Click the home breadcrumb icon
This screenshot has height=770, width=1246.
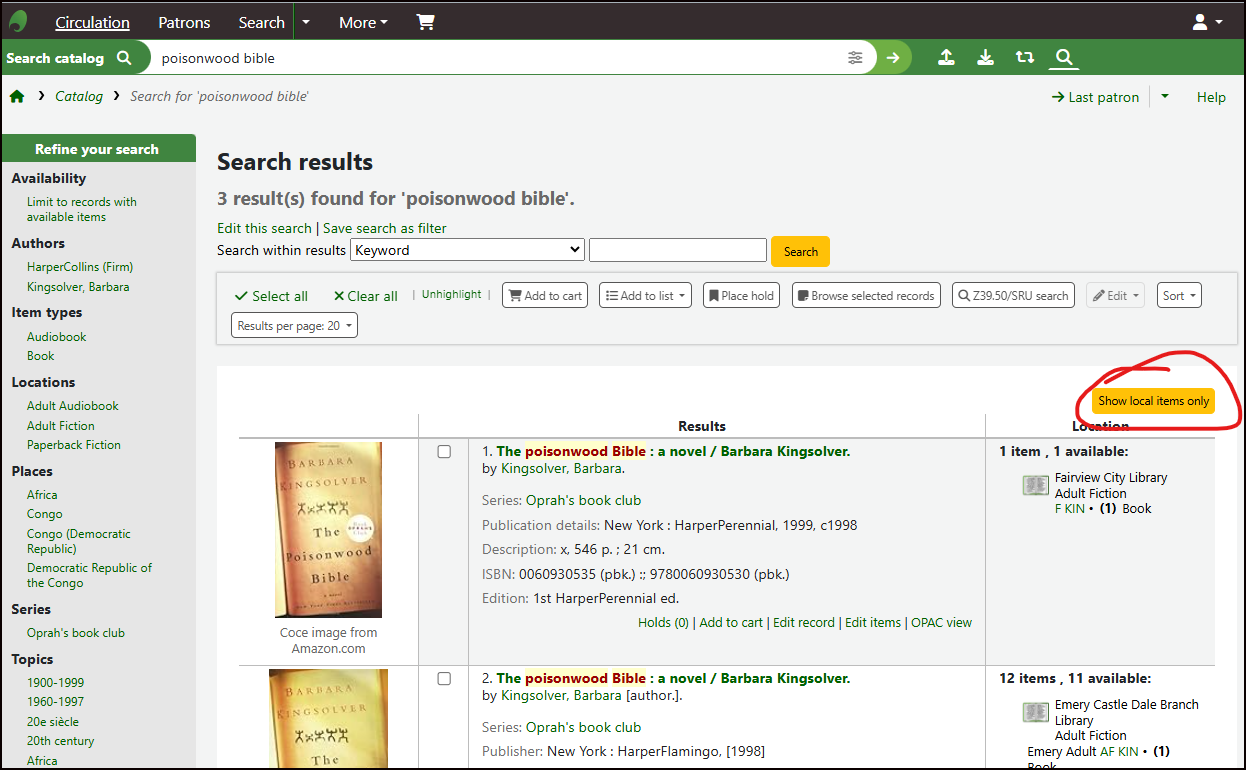(x=17, y=96)
